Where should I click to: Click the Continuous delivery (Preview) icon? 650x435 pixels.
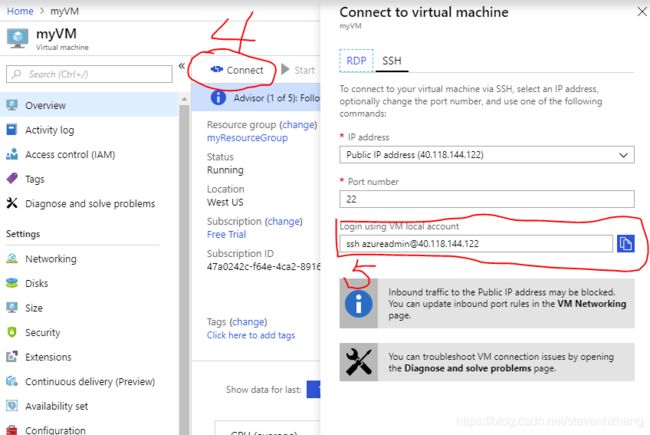[12, 381]
